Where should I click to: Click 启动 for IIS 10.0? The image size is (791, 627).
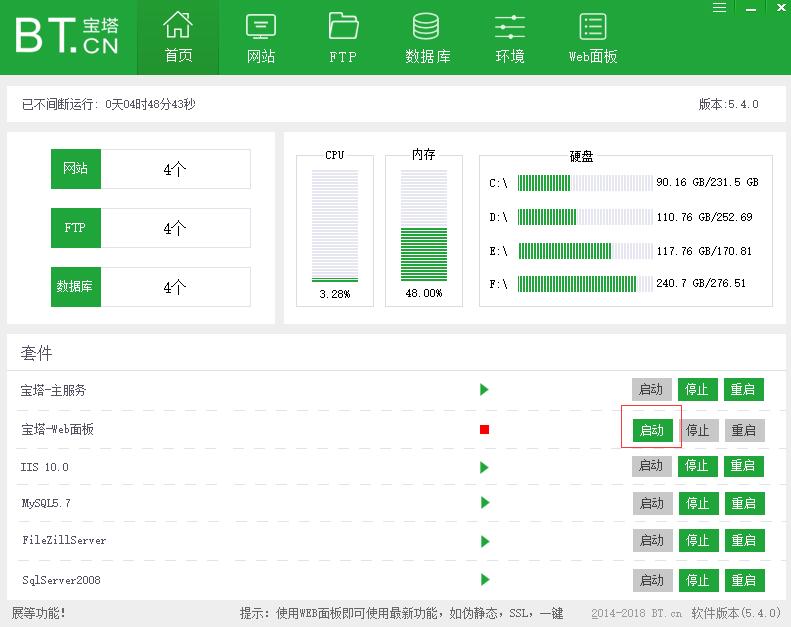tap(651, 466)
